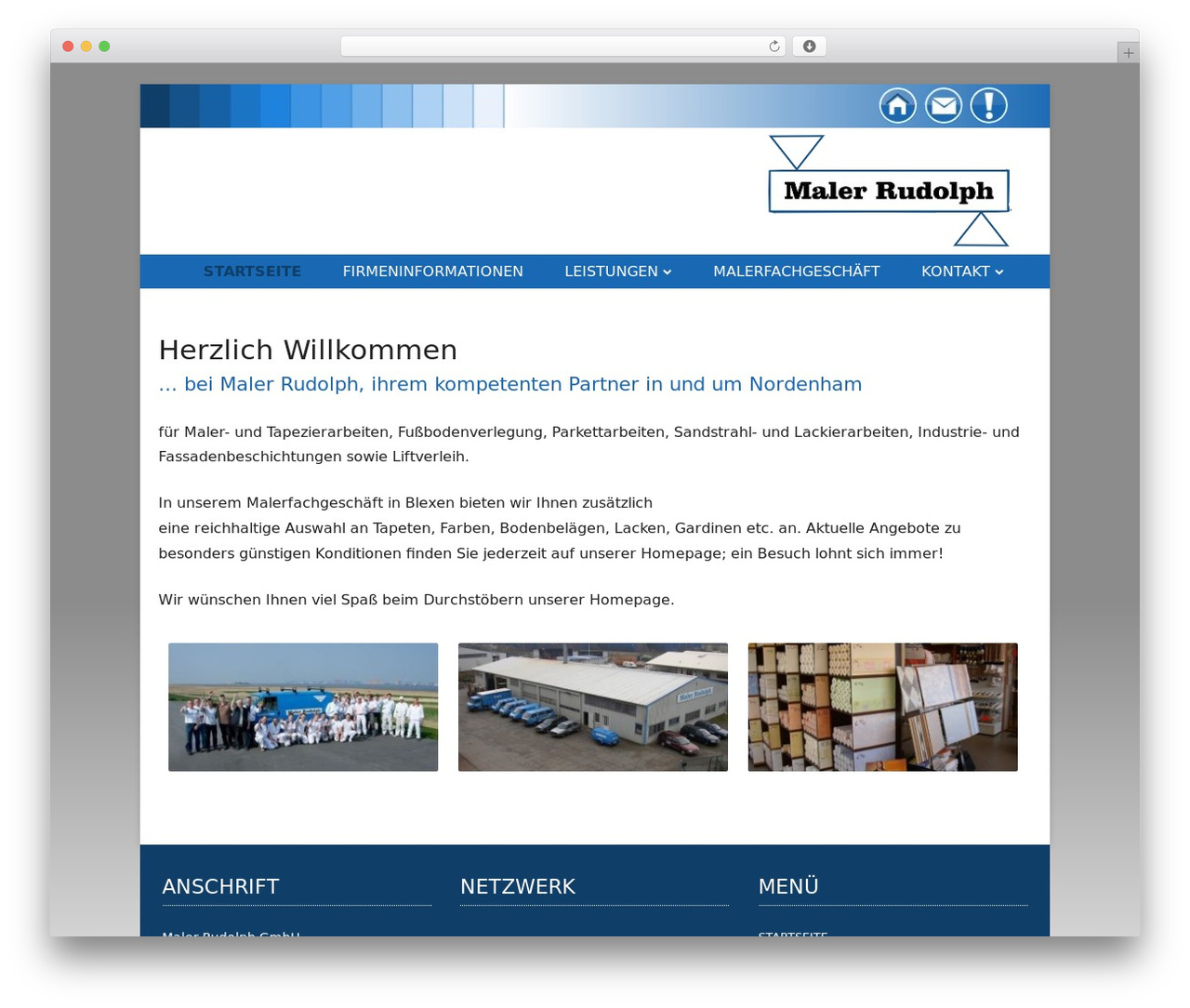Open Malerfachgeschäft menu item

pyautogui.click(x=796, y=272)
